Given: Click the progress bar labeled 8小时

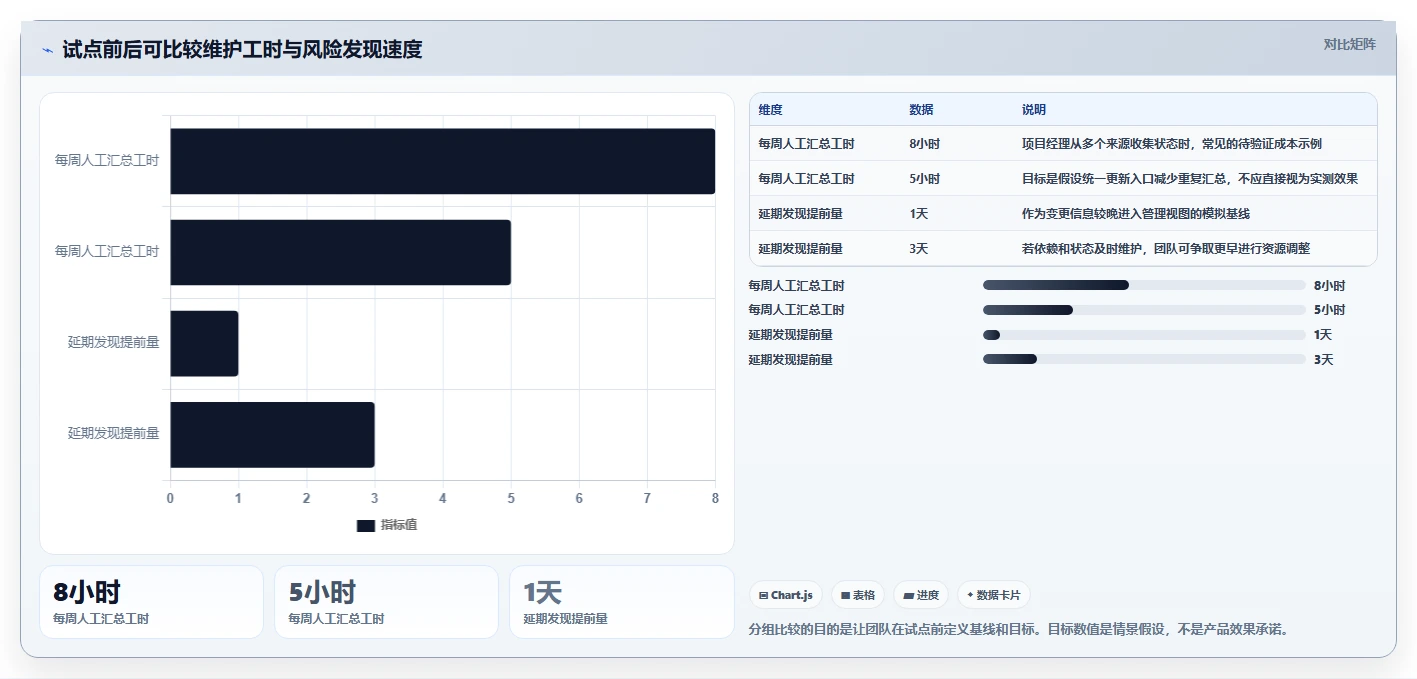Looking at the screenshot, I should [1144, 285].
